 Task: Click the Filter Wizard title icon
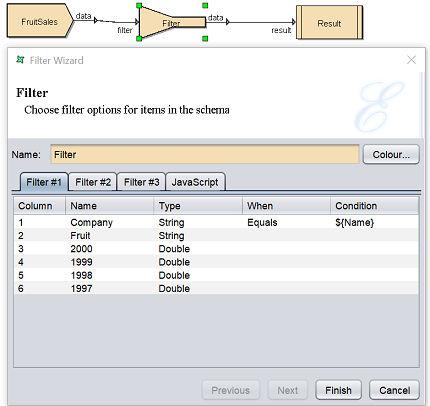click(x=20, y=60)
